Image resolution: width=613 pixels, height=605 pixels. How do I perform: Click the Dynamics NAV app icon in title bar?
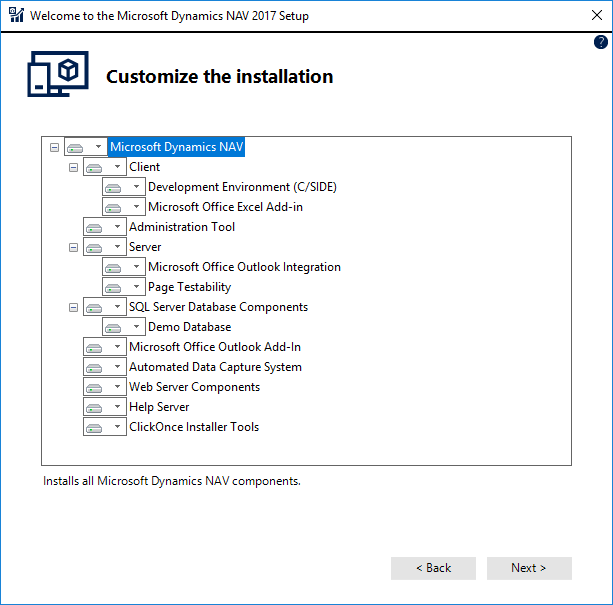(16, 15)
